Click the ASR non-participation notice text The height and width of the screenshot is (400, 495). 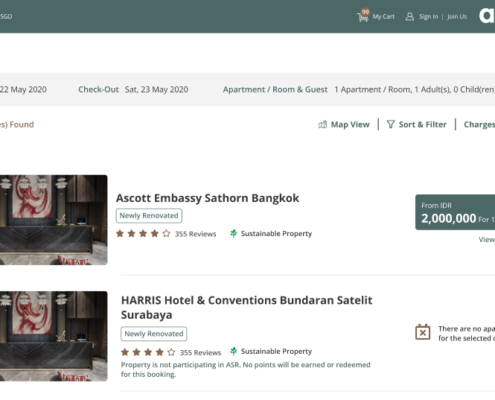[x=246, y=369]
